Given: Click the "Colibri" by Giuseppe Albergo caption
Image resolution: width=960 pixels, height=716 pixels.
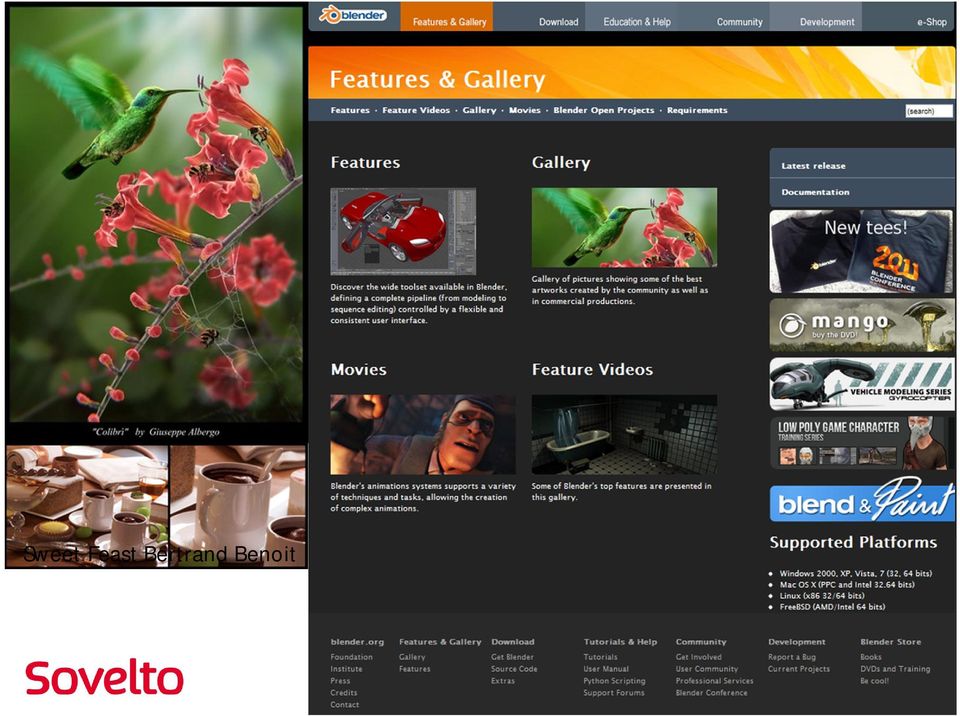Looking at the screenshot, I should (x=156, y=432).
